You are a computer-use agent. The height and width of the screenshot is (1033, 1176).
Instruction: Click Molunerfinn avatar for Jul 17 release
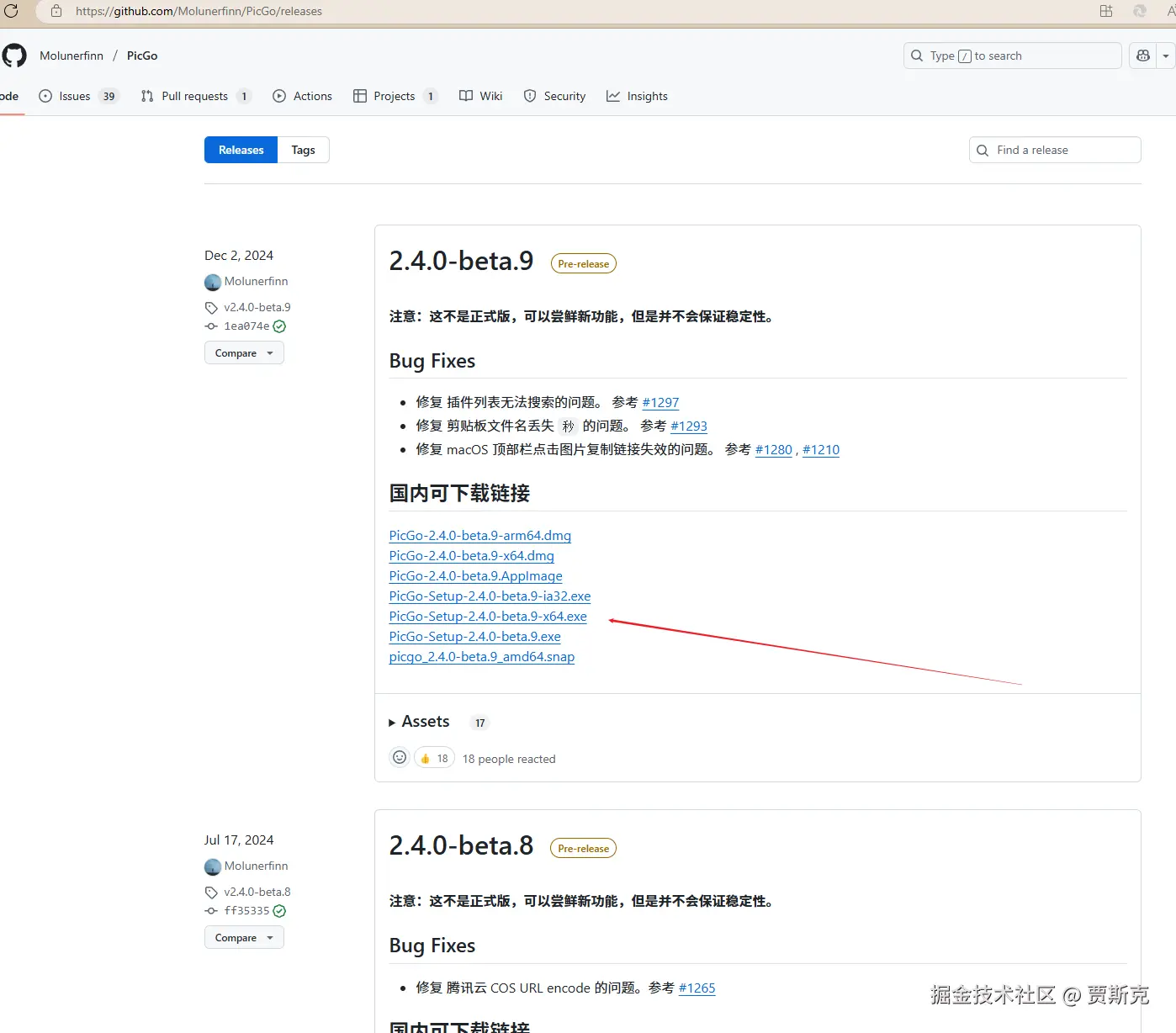point(213,866)
